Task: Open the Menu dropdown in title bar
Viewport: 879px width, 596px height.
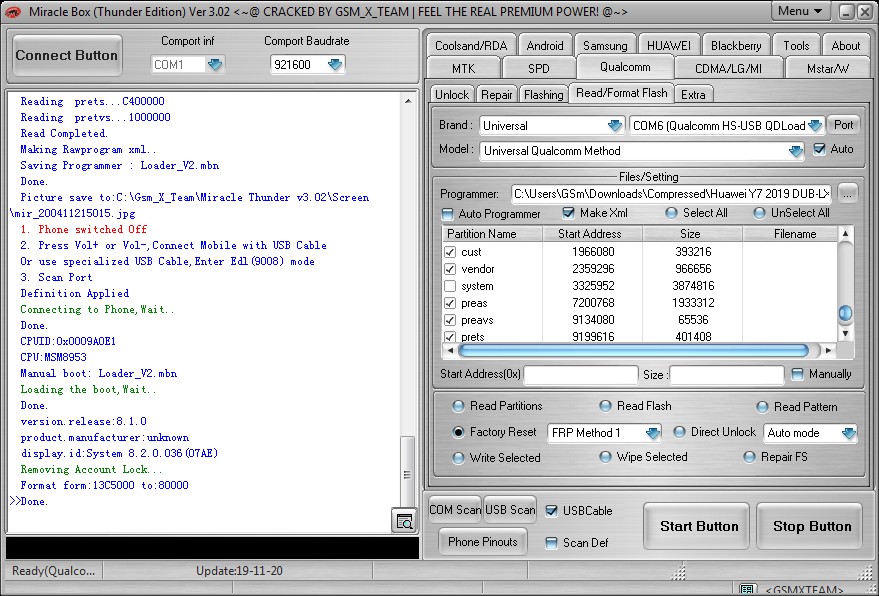Action: pyautogui.click(x=801, y=11)
